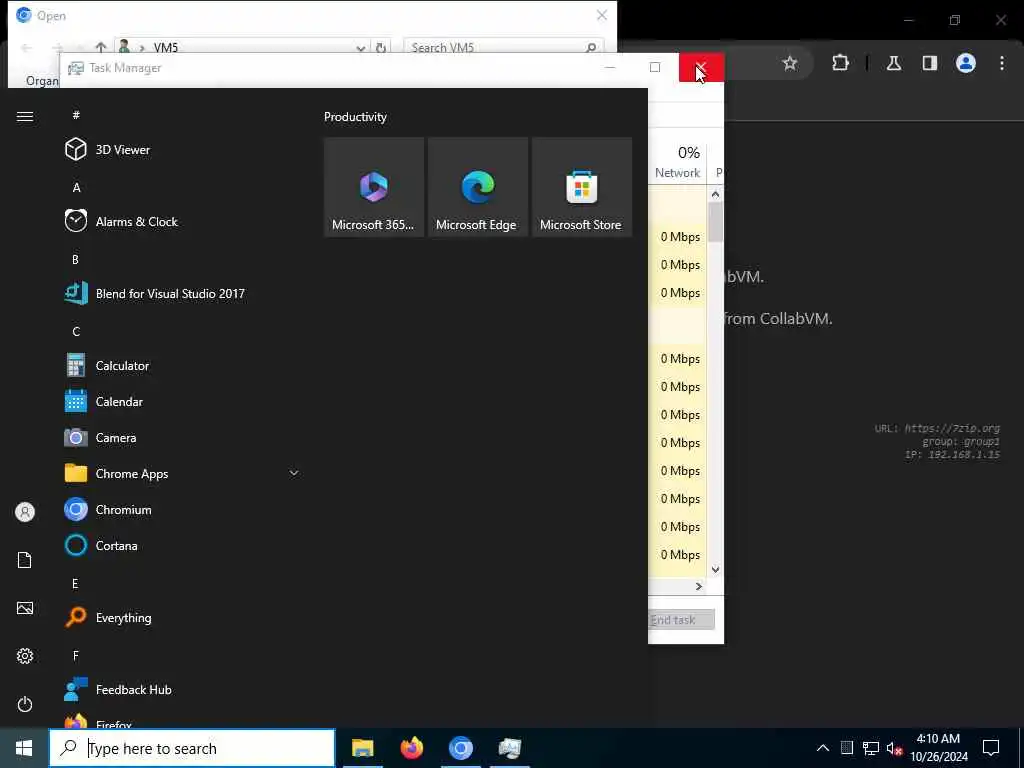Image resolution: width=1024 pixels, height=768 pixels.
Task: Jump to letter A section header
Action: 76,187
